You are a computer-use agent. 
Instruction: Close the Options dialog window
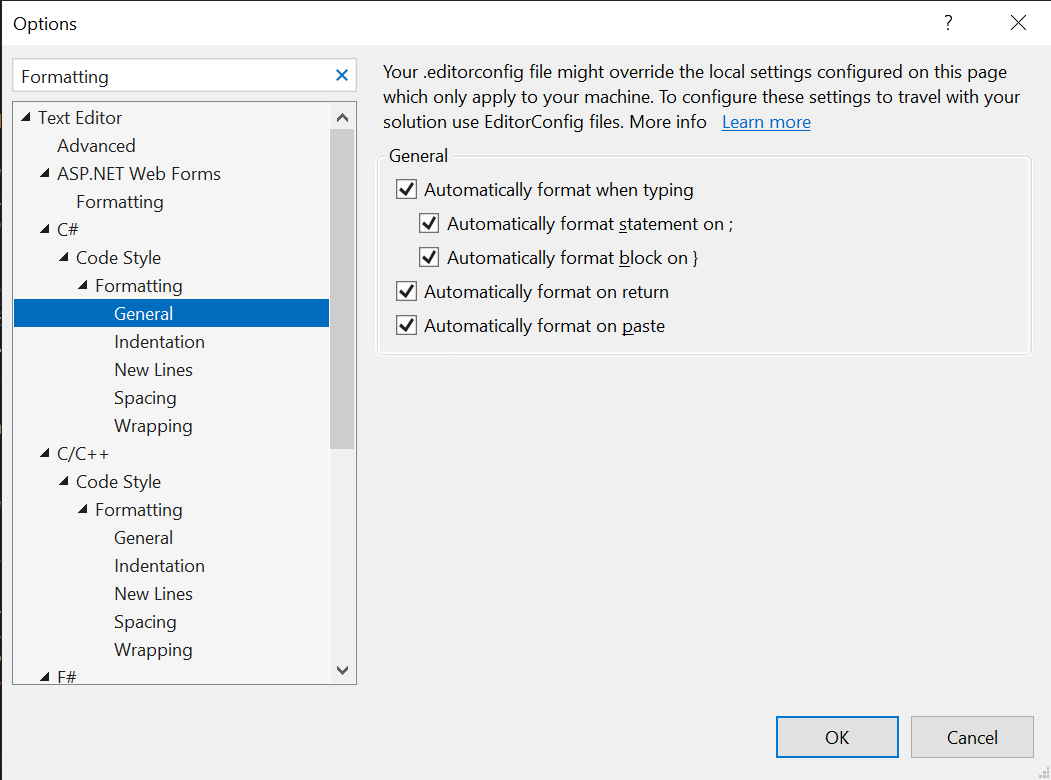coord(1018,23)
